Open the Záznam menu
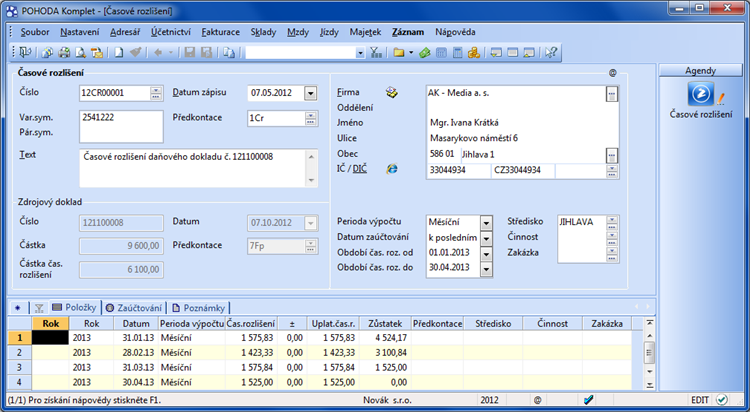750x412 pixels. tap(408, 32)
